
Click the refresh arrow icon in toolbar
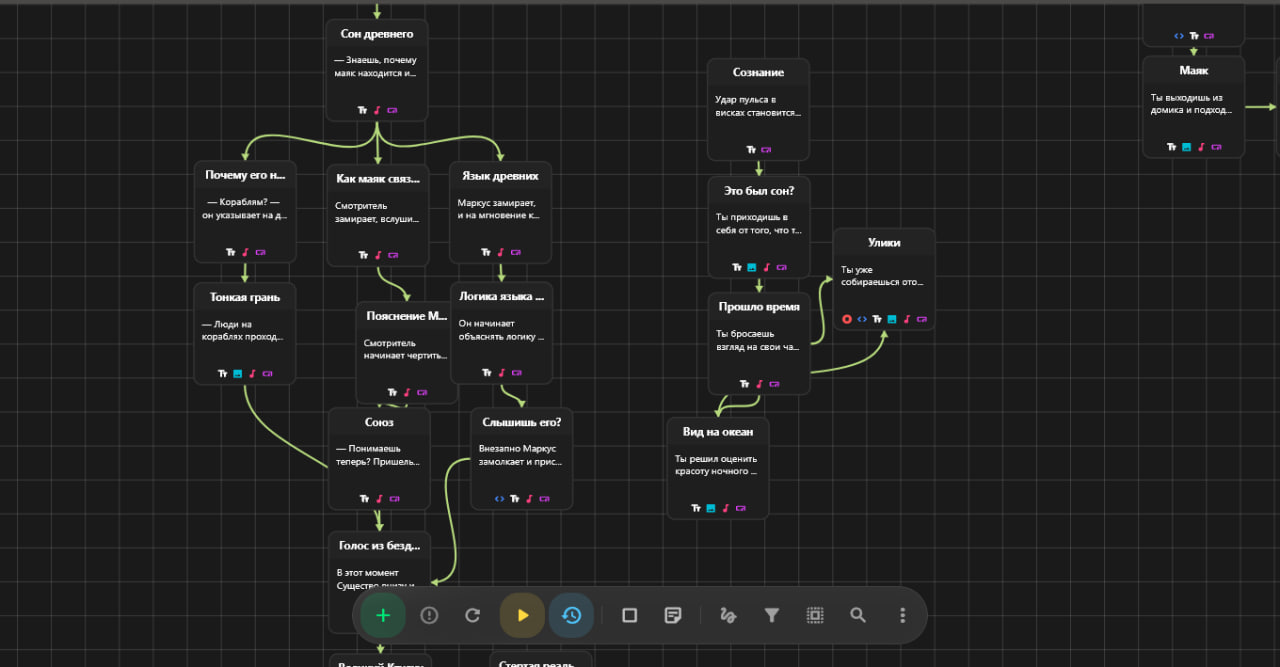click(473, 615)
